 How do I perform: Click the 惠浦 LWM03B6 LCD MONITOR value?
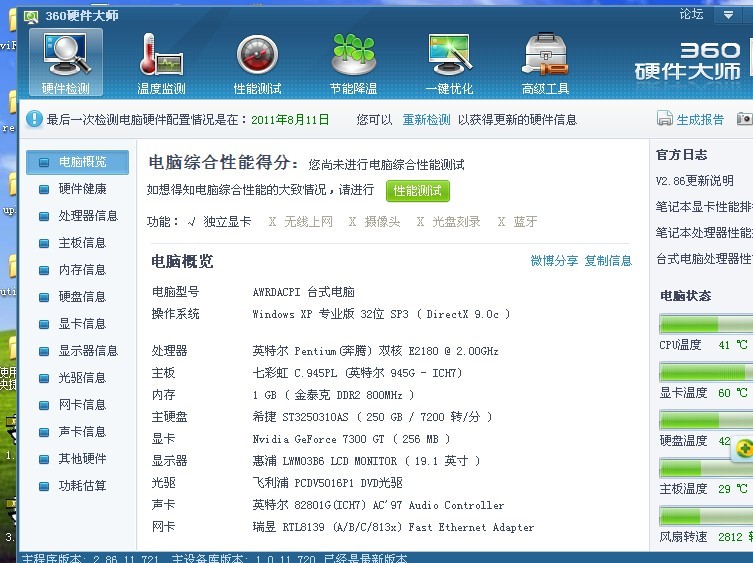pyautogui.click(x=366, y=461)
